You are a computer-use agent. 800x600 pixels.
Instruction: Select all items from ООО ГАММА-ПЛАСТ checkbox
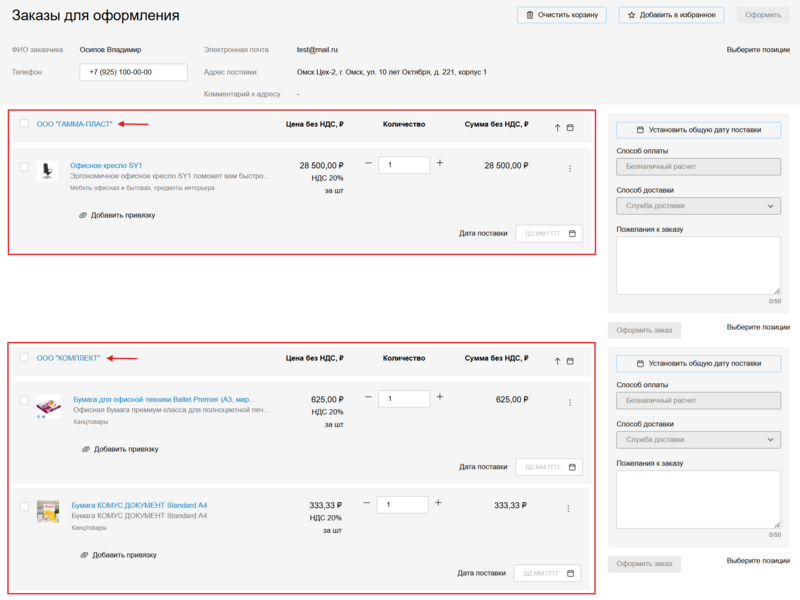[x=24, y=124]
